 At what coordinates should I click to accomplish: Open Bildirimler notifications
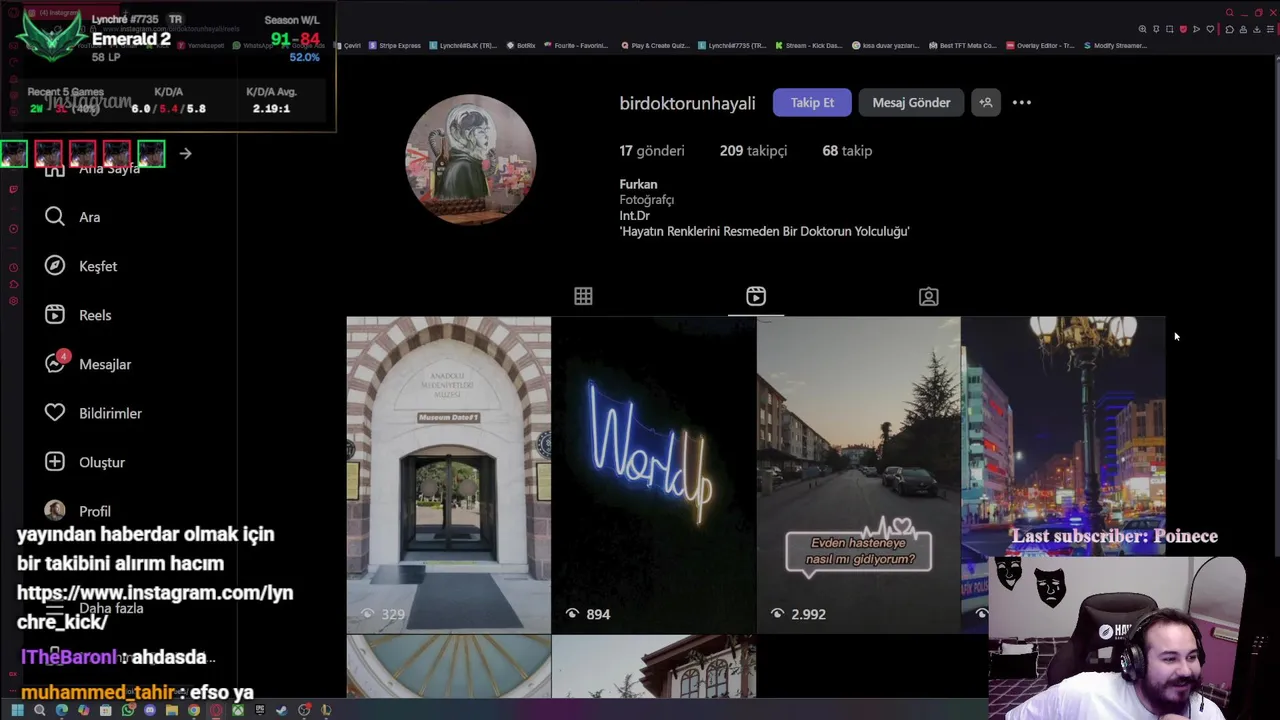(x=93, y=413)
